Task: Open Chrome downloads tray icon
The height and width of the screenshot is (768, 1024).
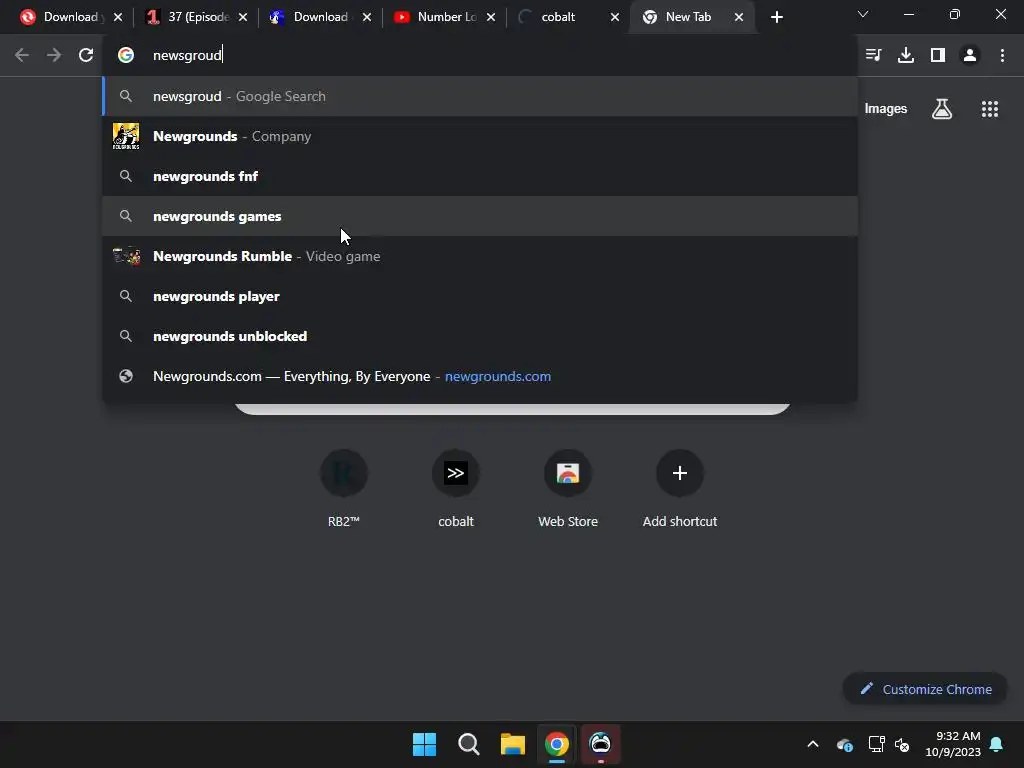Action: (906, 55)
